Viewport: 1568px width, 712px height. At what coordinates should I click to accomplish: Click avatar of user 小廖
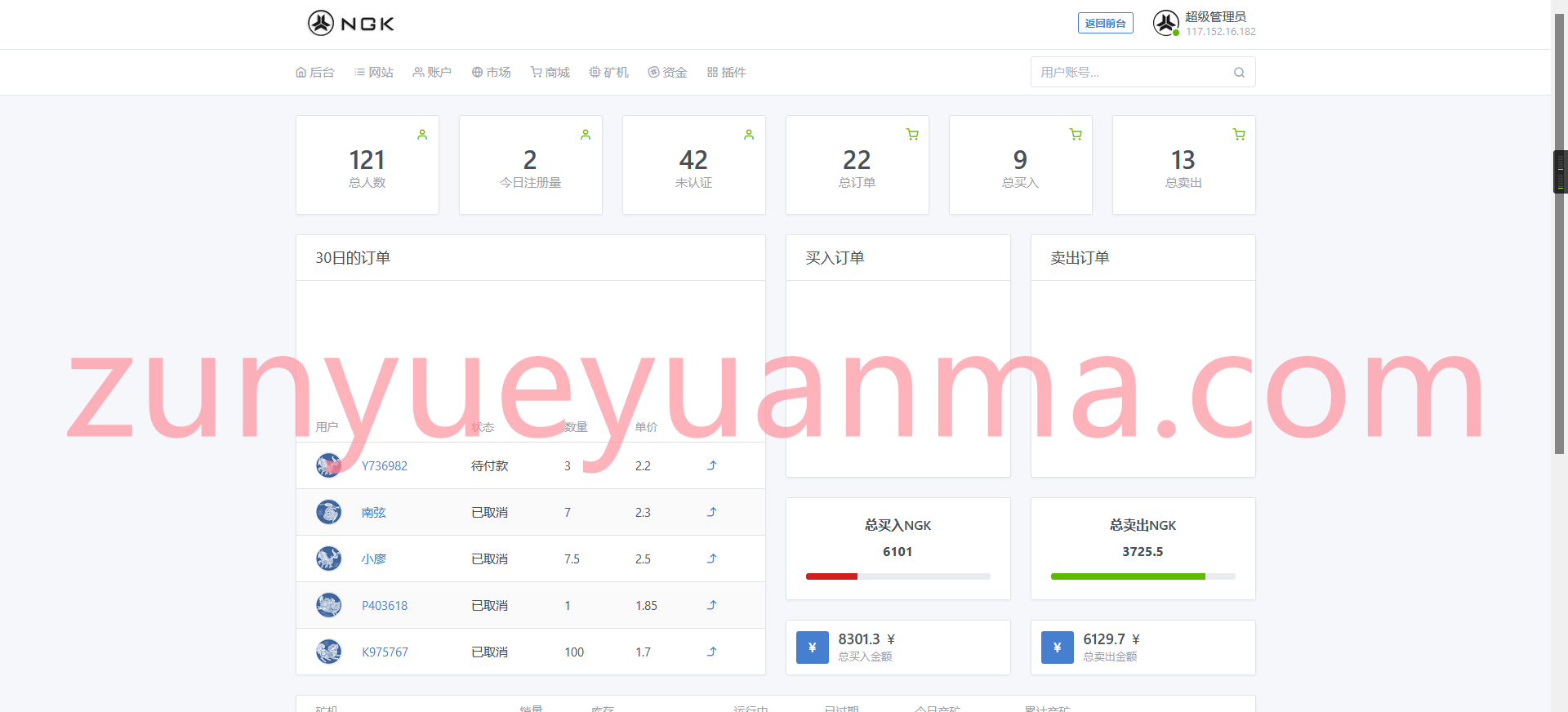[328, 558]
